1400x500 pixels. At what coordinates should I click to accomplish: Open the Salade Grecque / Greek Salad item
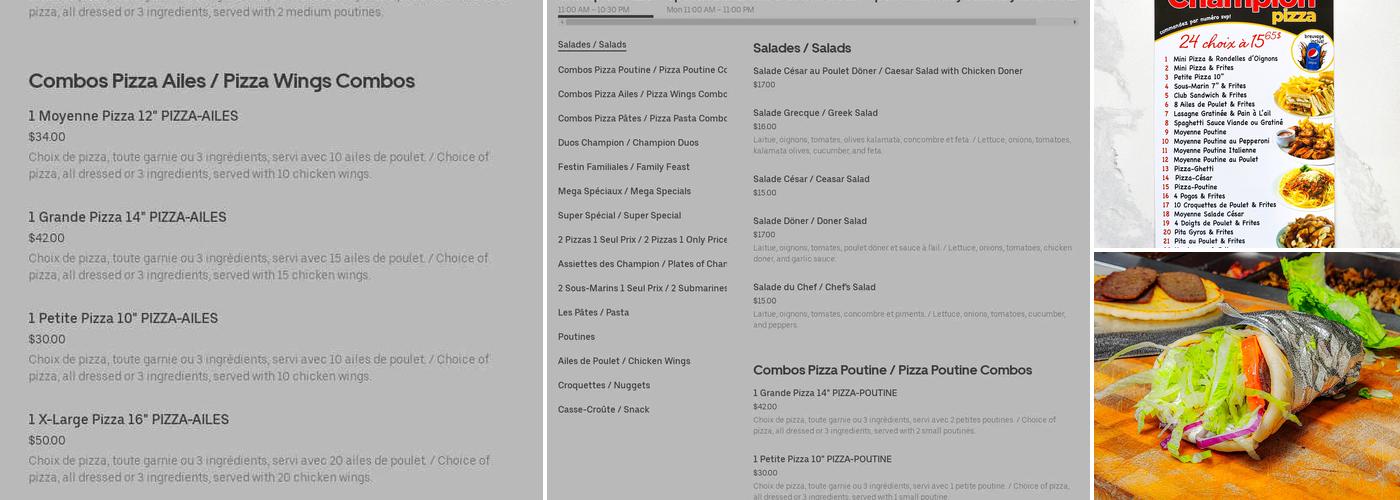click(x=815, y=113)
